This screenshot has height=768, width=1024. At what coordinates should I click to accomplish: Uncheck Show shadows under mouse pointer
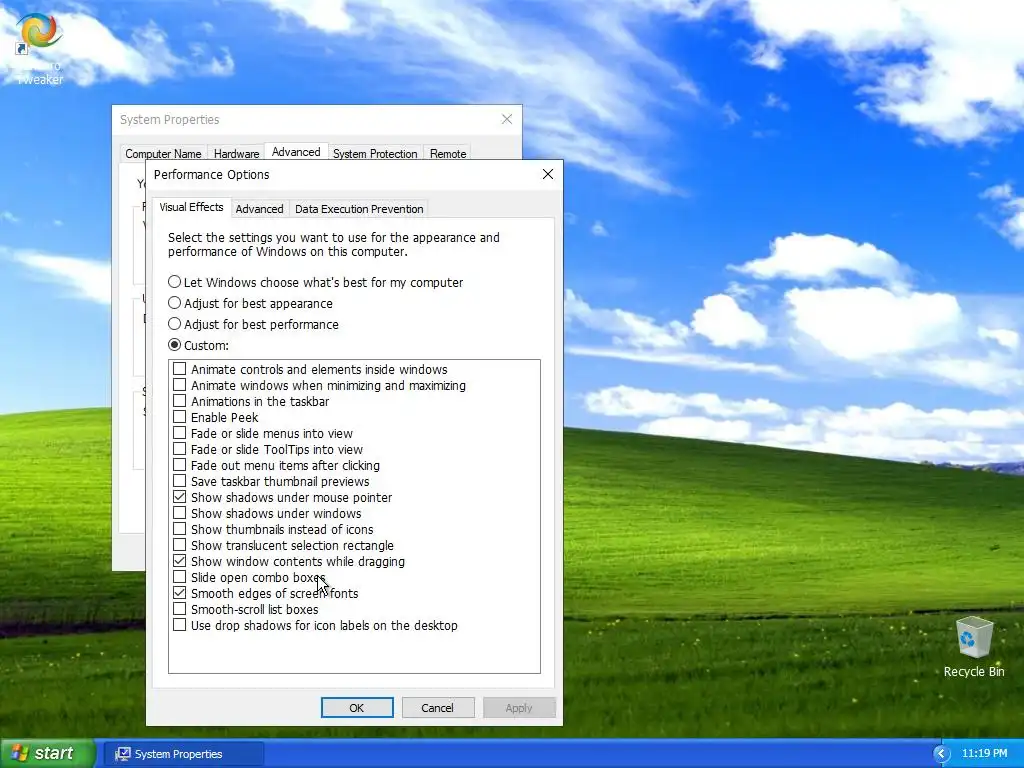[180, 497]
